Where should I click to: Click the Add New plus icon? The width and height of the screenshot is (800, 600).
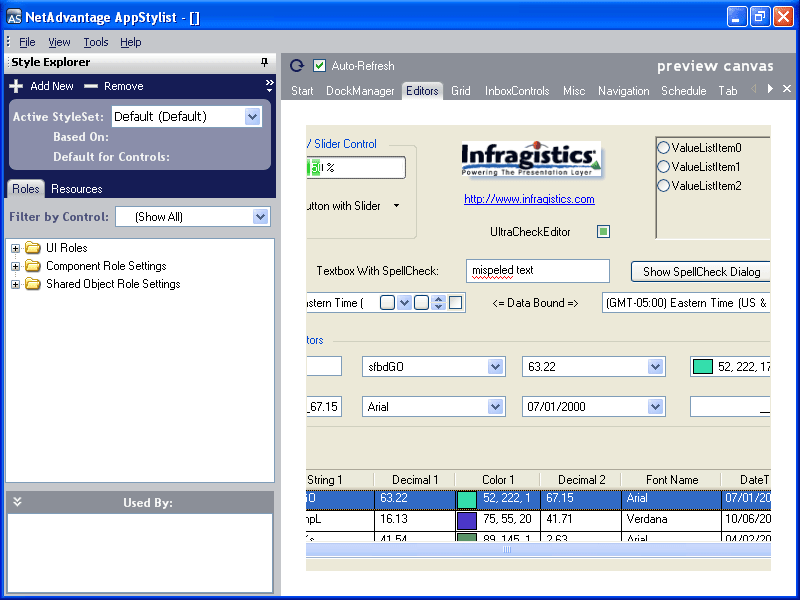(x=15, y=86)
